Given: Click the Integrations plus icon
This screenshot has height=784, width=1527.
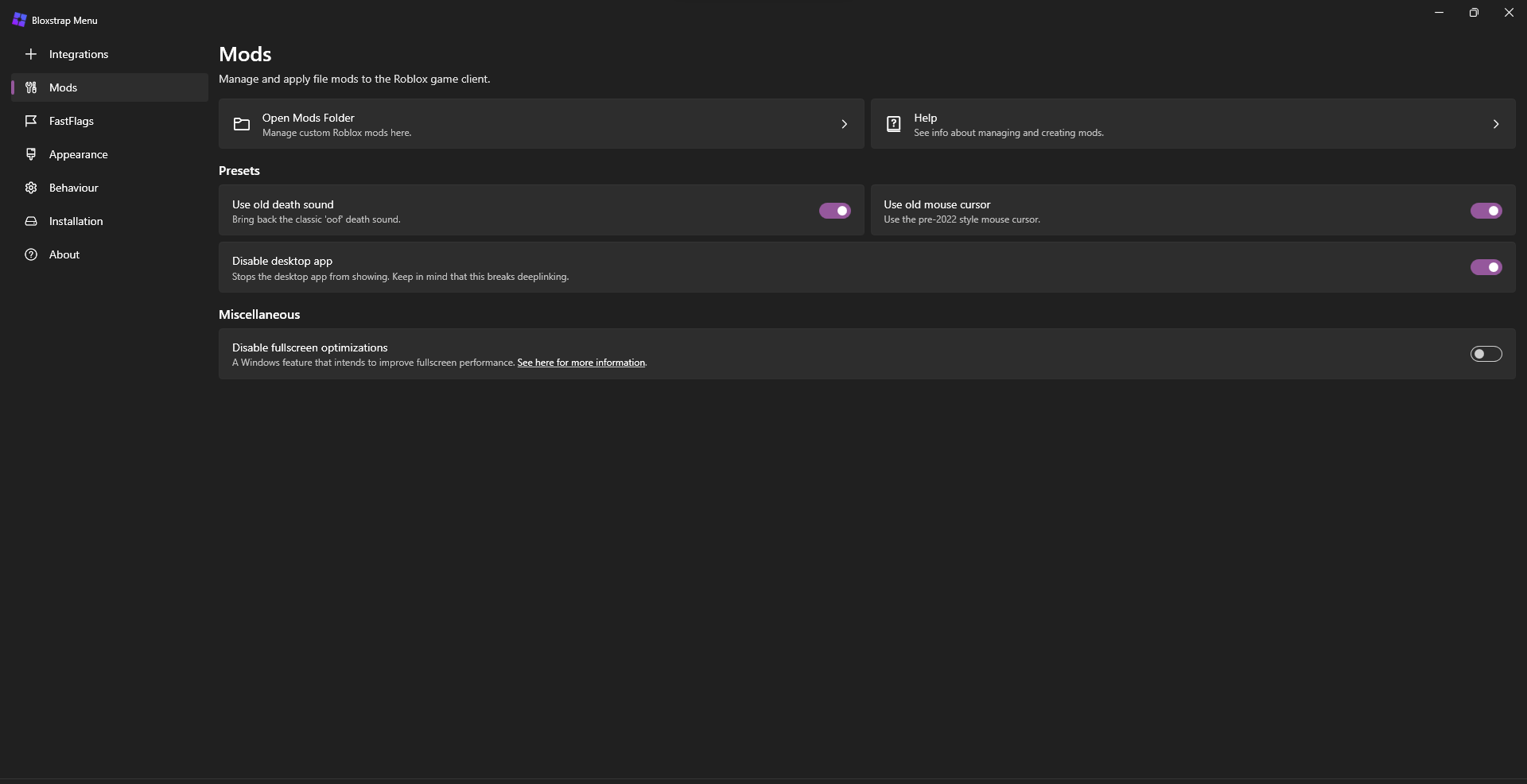Looking at the screenshot, I should coord(31,53).
